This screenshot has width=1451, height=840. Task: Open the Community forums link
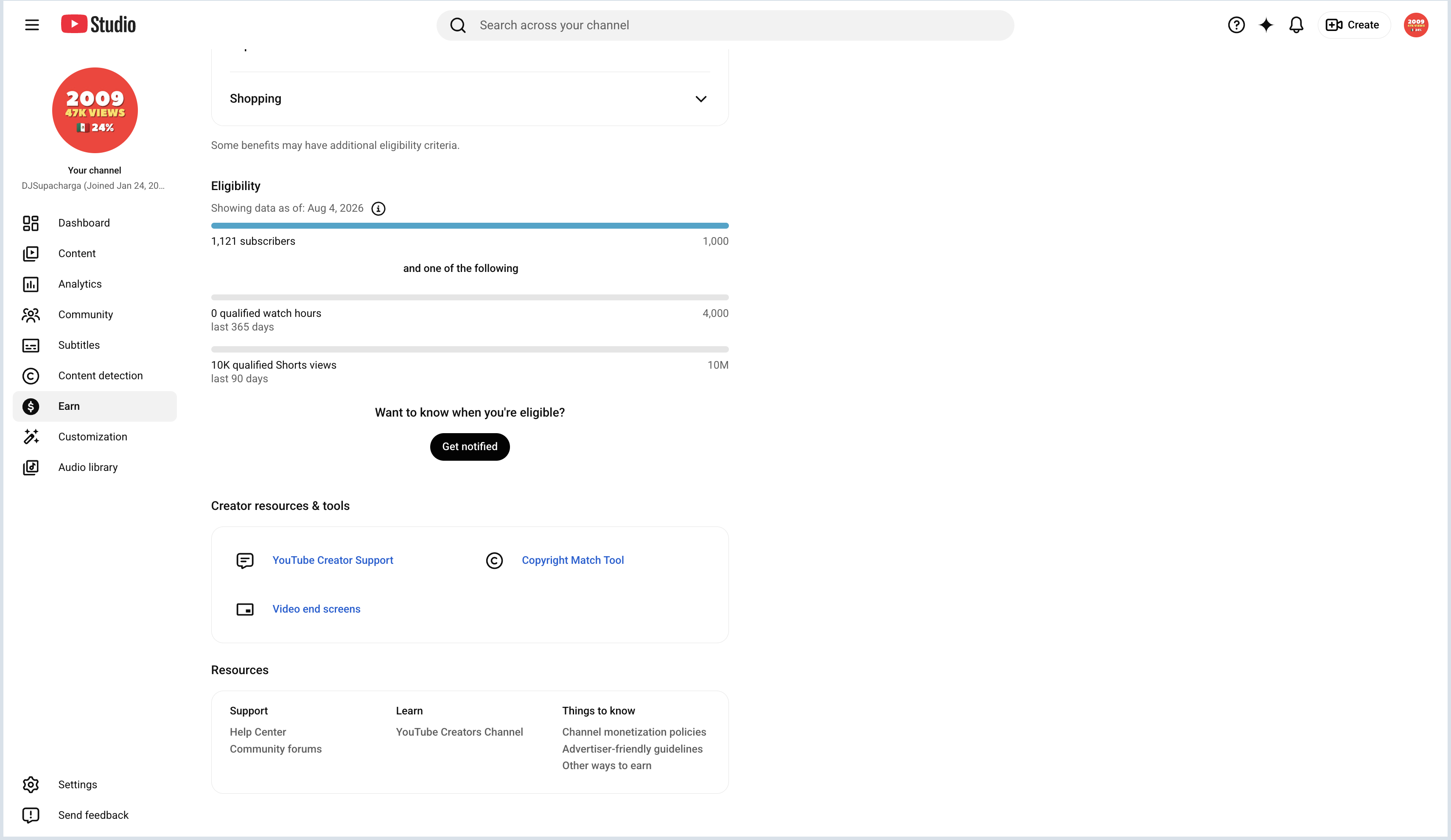point(276,749)
